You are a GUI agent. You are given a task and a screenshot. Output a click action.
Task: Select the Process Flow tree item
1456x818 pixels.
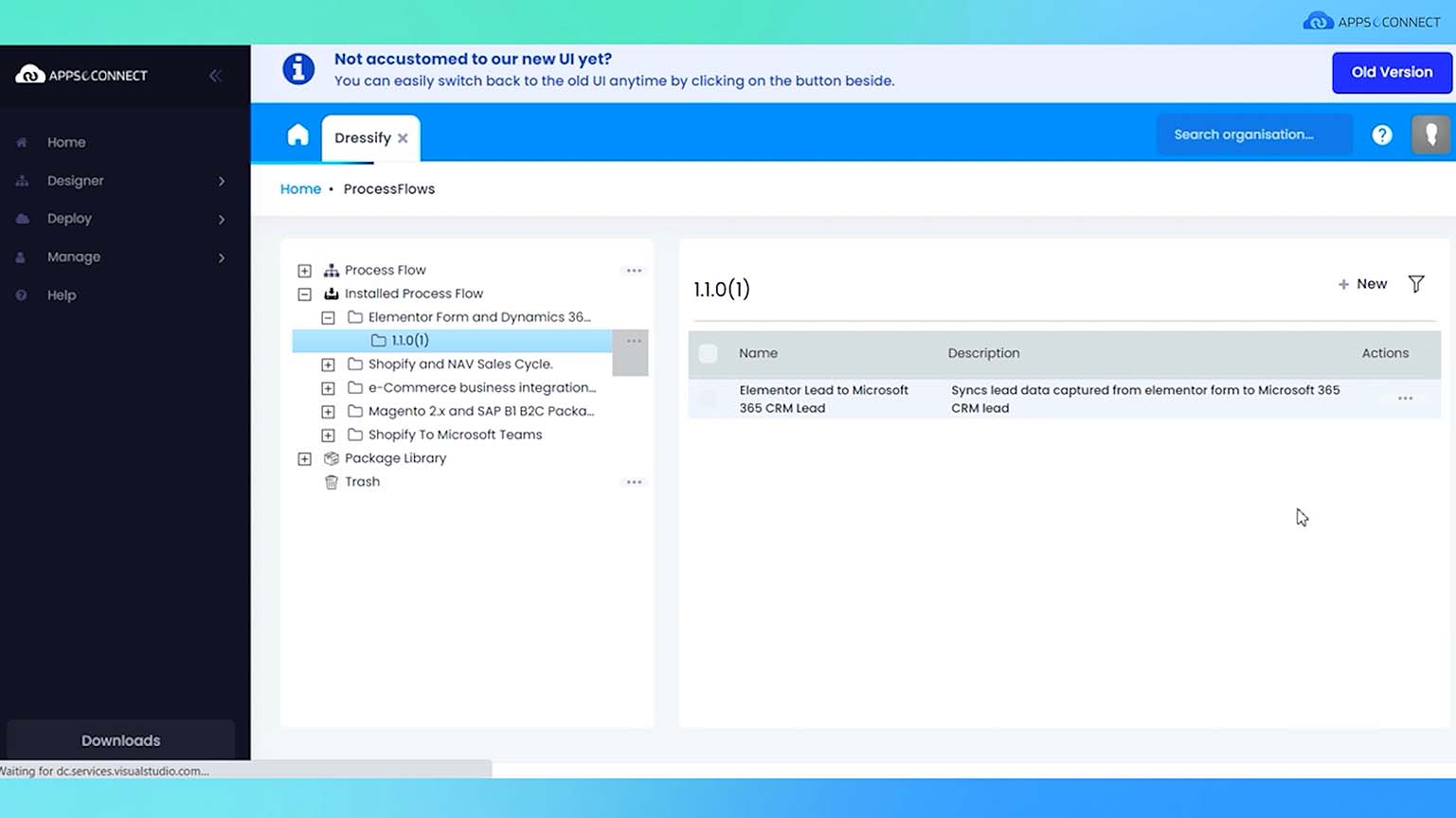coord(386,271)
